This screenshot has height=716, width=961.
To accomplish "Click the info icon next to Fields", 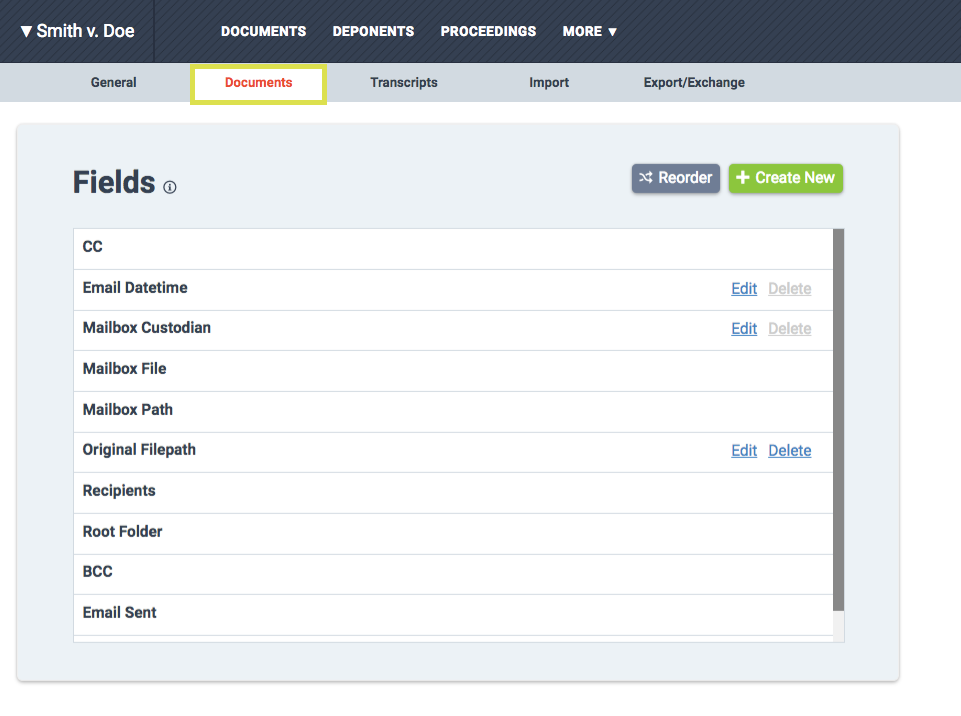I will 170,187.
